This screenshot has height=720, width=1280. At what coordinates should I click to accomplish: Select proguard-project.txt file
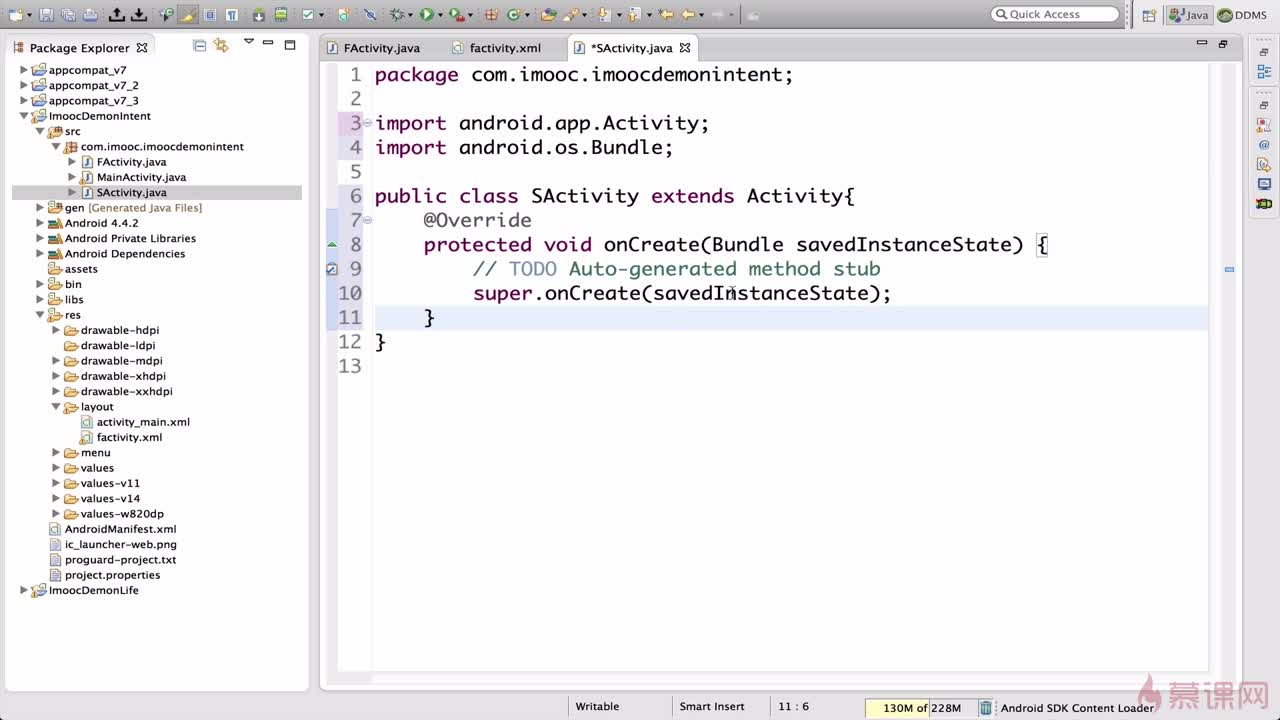[120, 560]
